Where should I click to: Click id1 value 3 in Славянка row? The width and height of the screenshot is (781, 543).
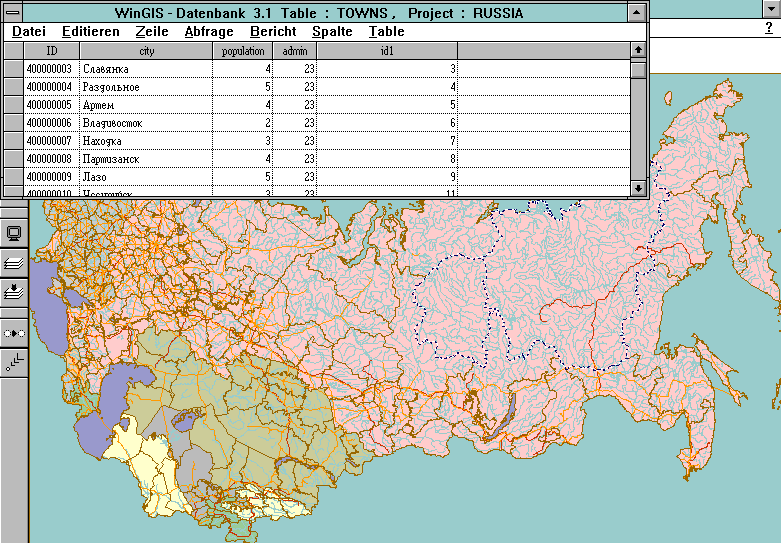[x=387, y=69]
